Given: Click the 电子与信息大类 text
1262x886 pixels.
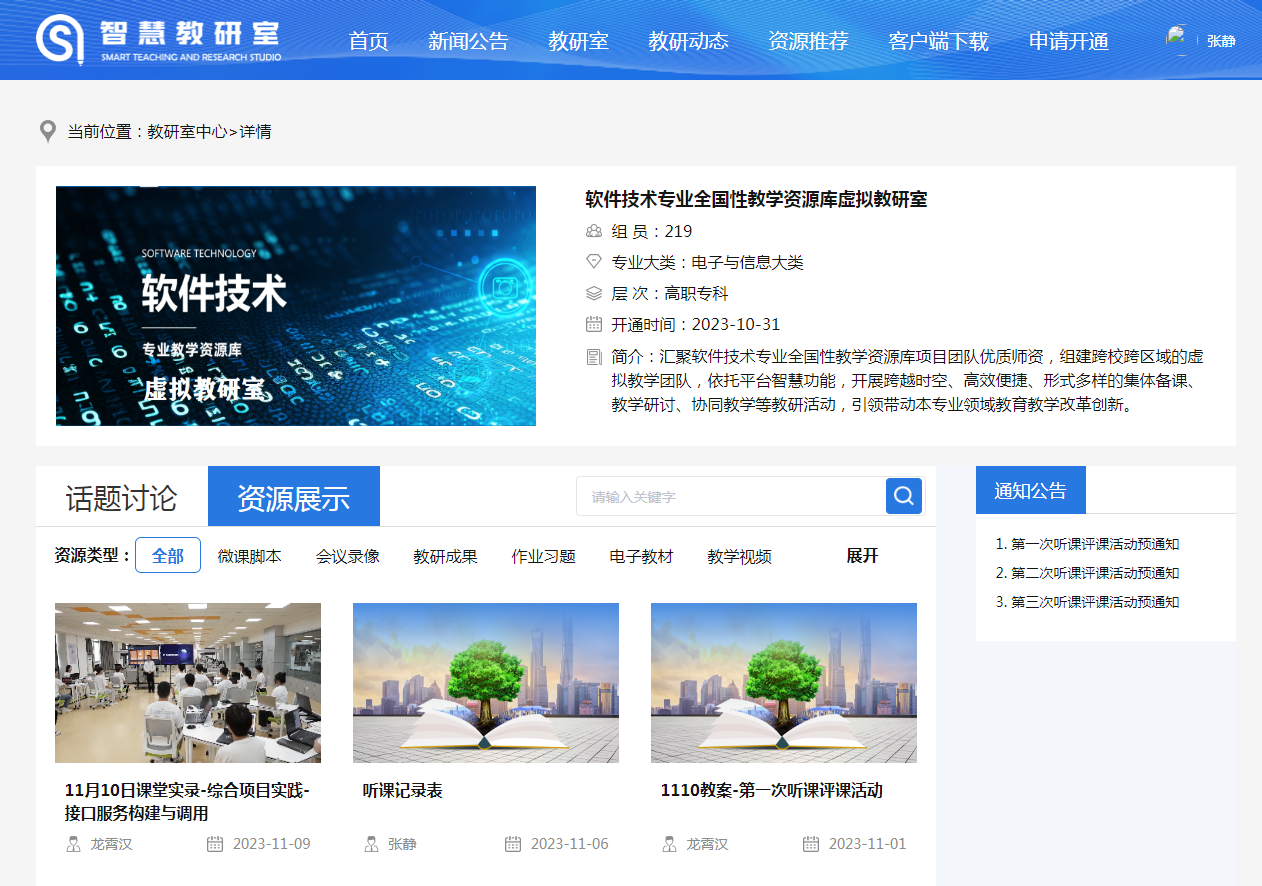Looking at the screenshot, I should point(748,262).
